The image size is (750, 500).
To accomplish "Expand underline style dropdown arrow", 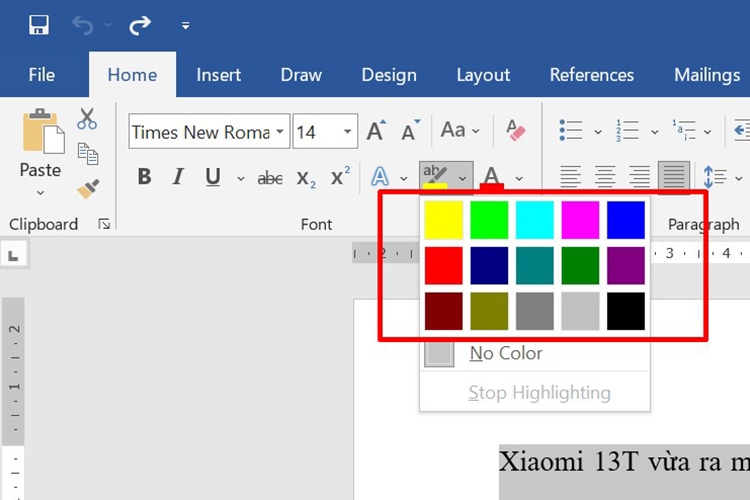I will (241, 178).
